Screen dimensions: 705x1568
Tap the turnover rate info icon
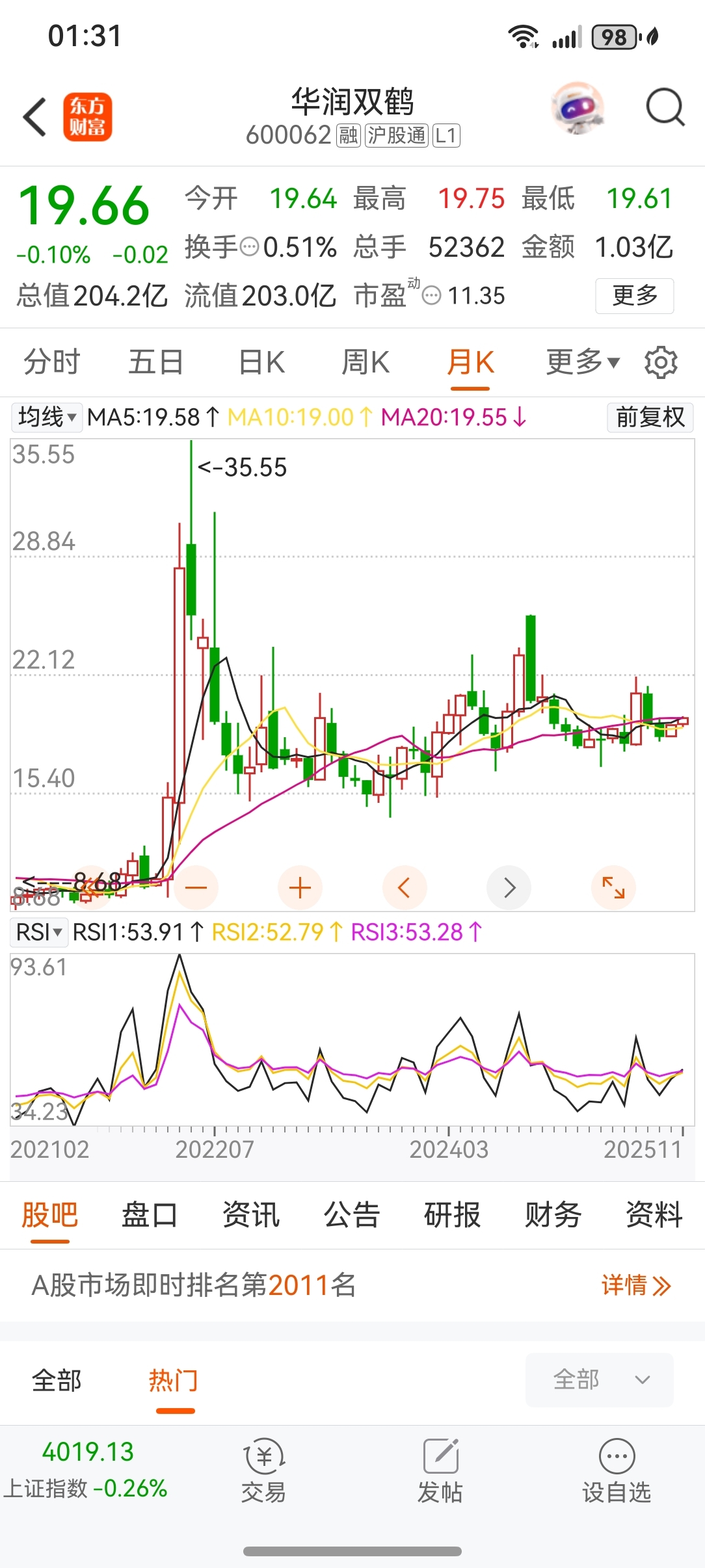point(250,247)
